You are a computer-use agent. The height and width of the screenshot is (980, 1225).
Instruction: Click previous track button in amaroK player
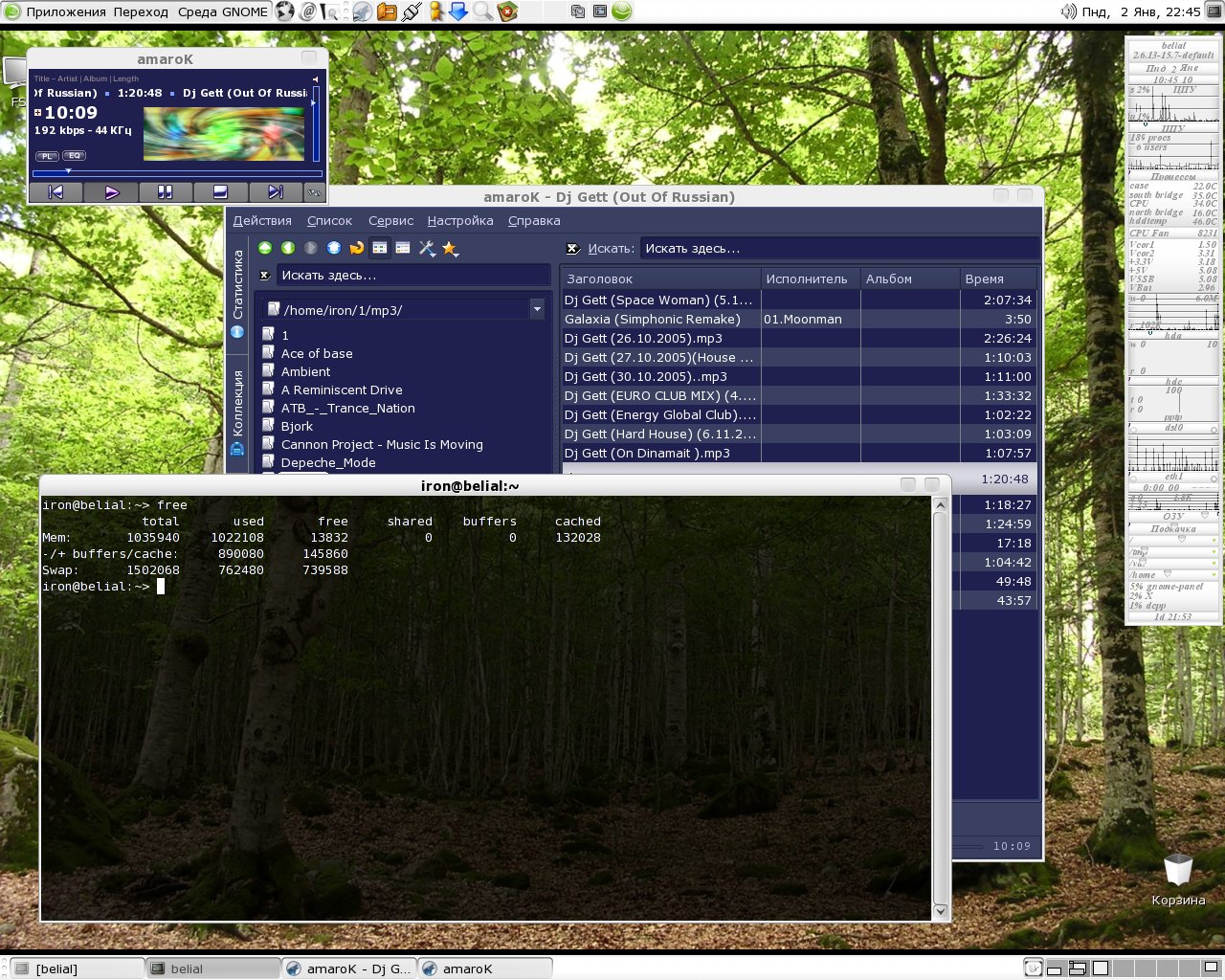tap(56, 192)
